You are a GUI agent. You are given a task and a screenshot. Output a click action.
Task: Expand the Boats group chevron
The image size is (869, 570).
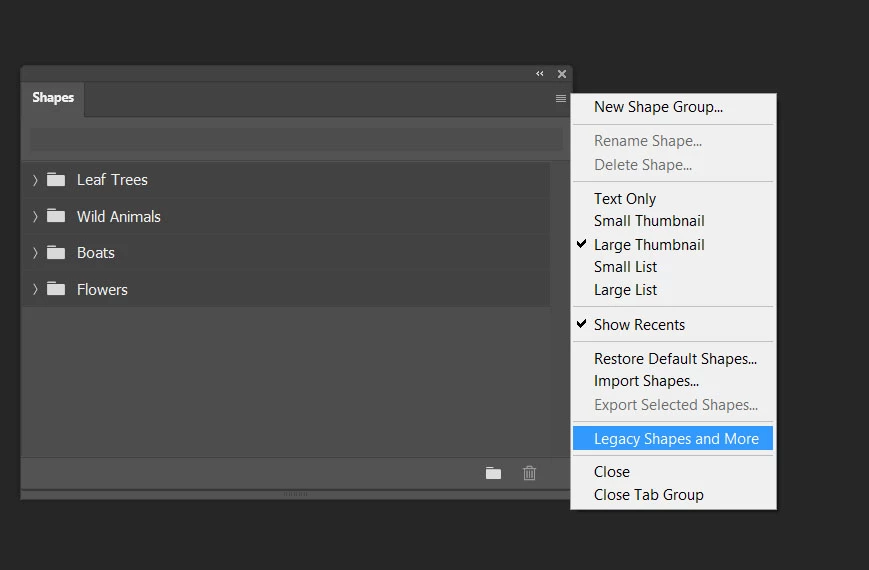(x=35, y=253)
